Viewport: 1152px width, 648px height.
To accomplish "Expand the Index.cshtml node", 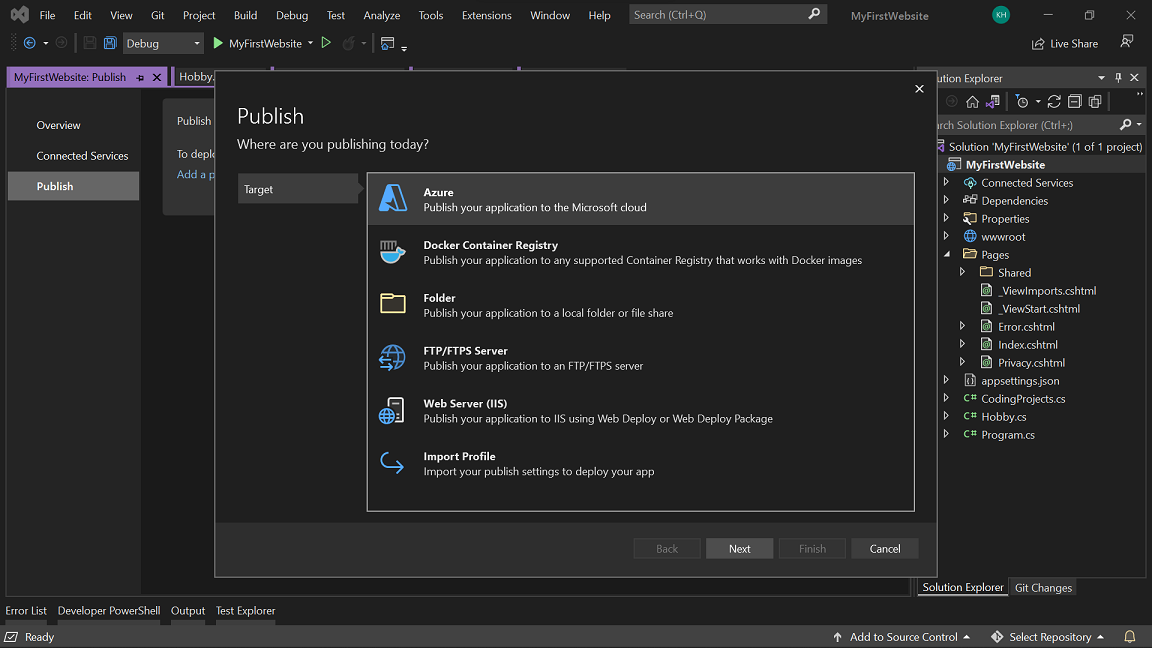I will [962, 344].
